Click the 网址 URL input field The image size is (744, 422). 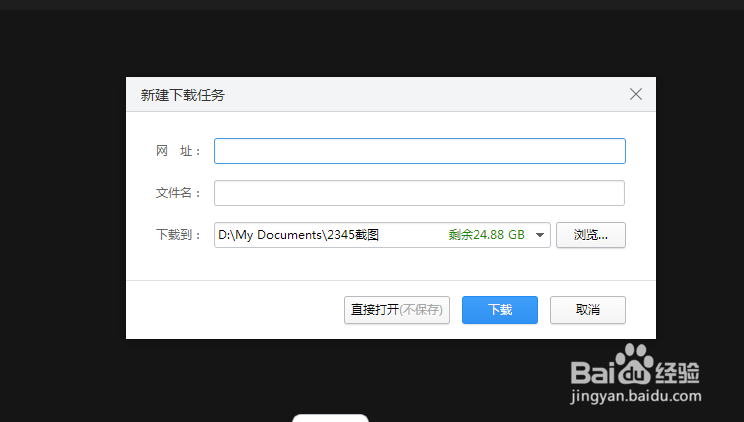click(x=419, y=151)
